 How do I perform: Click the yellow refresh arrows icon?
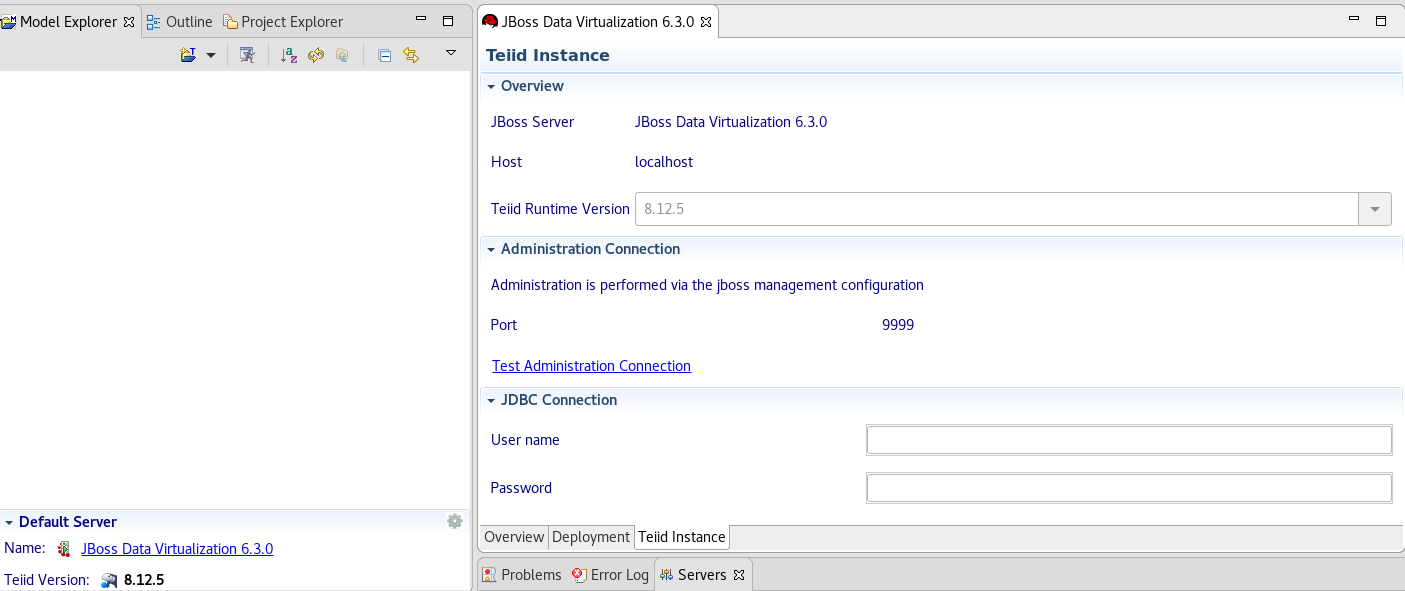(x=316, y=55)
